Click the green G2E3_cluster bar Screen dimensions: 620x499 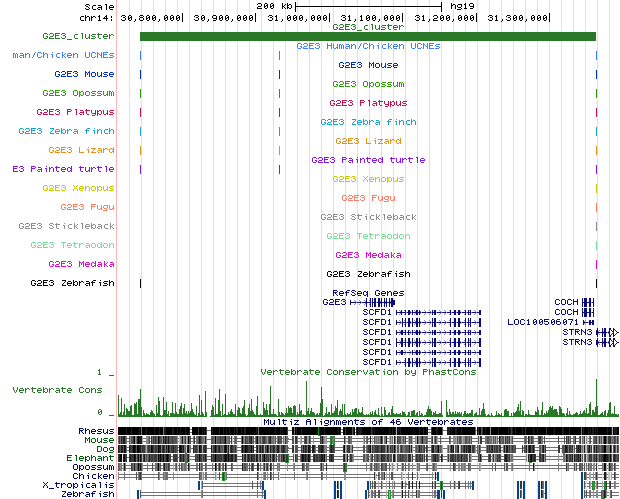[367, 37]
